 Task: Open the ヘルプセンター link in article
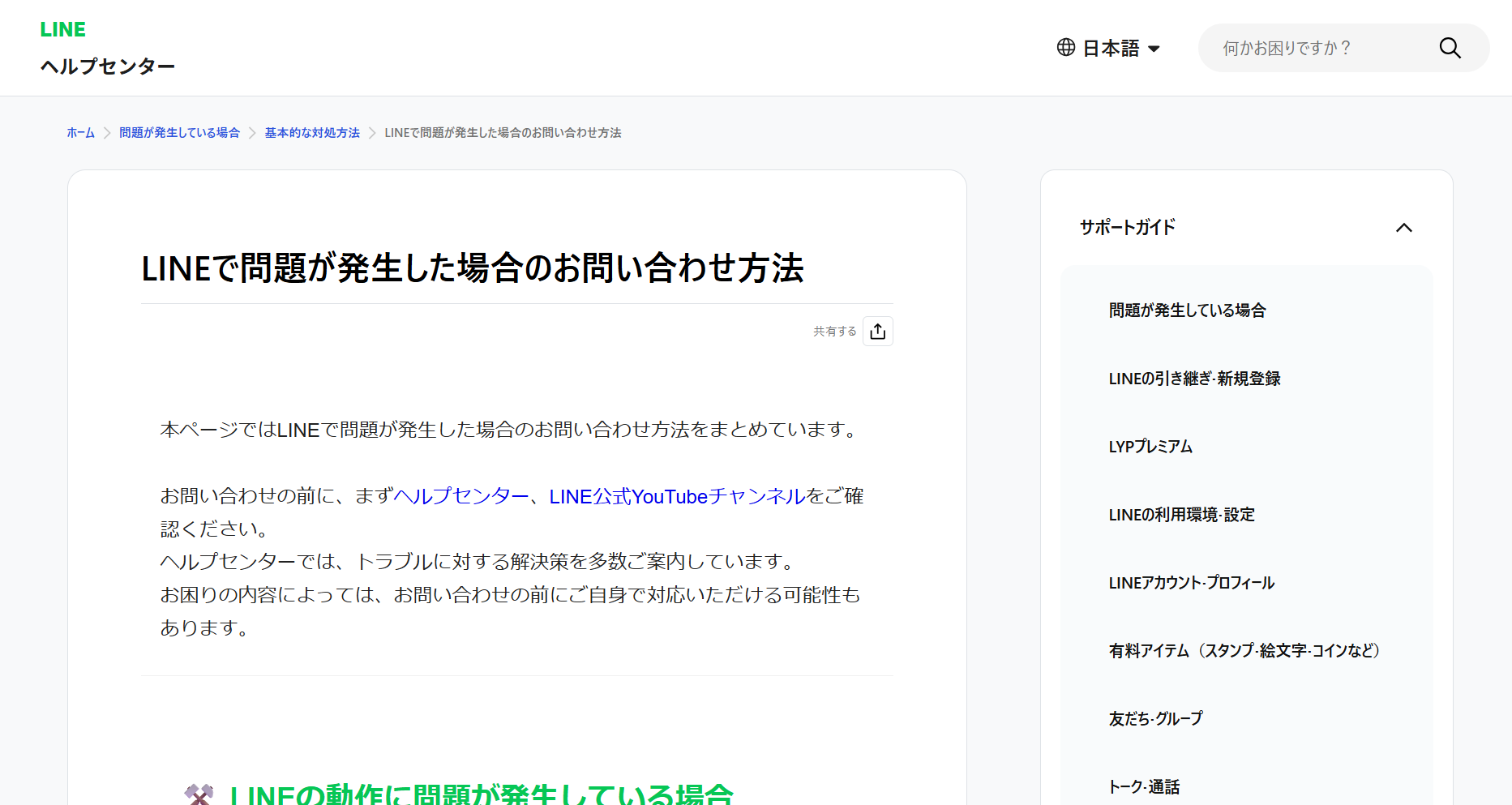point(460,496)
